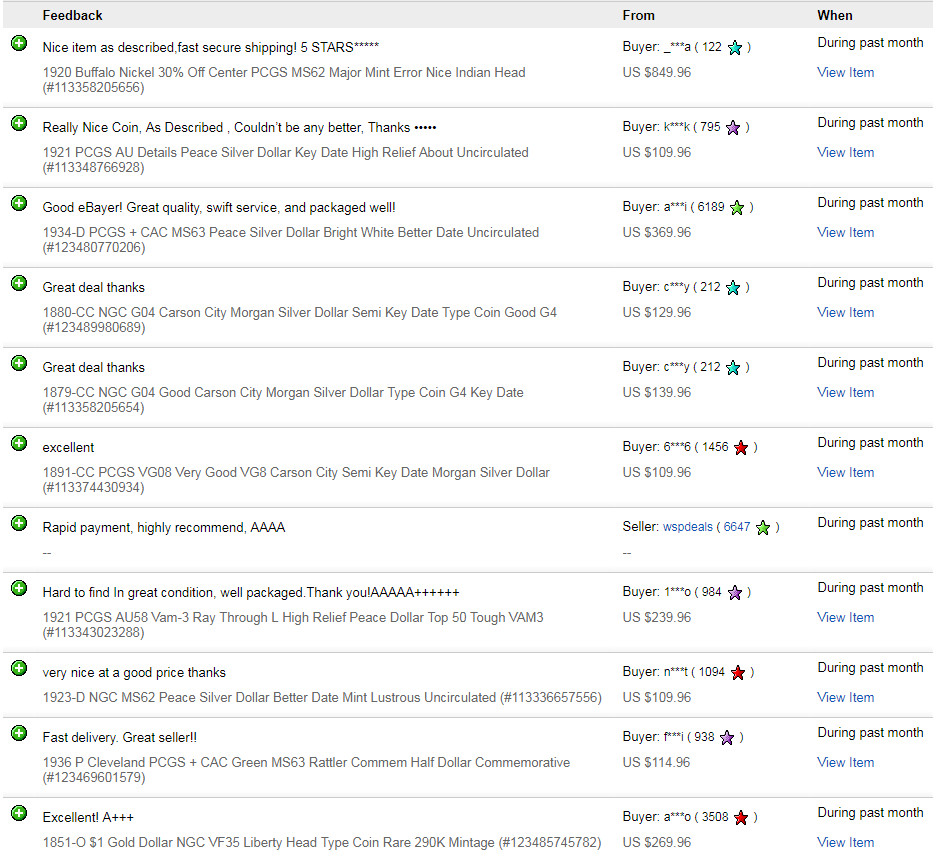Click price US $239.96
This screenshot has height=856, width=941.
point(657,617)
